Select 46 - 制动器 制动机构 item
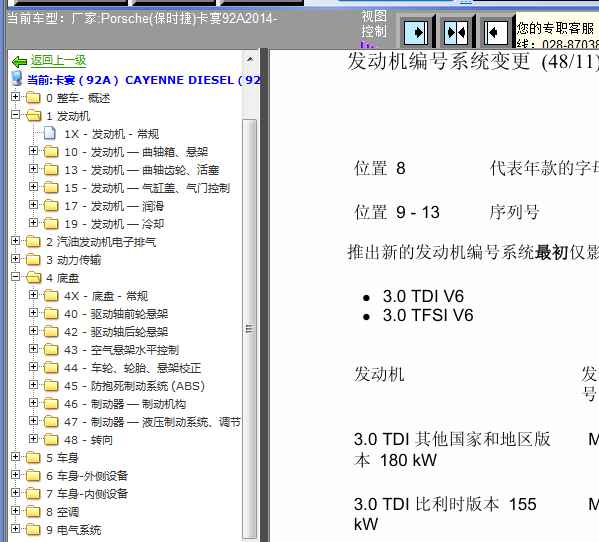Viewport: 599px width, 542px height. click(x=125, y=404)
